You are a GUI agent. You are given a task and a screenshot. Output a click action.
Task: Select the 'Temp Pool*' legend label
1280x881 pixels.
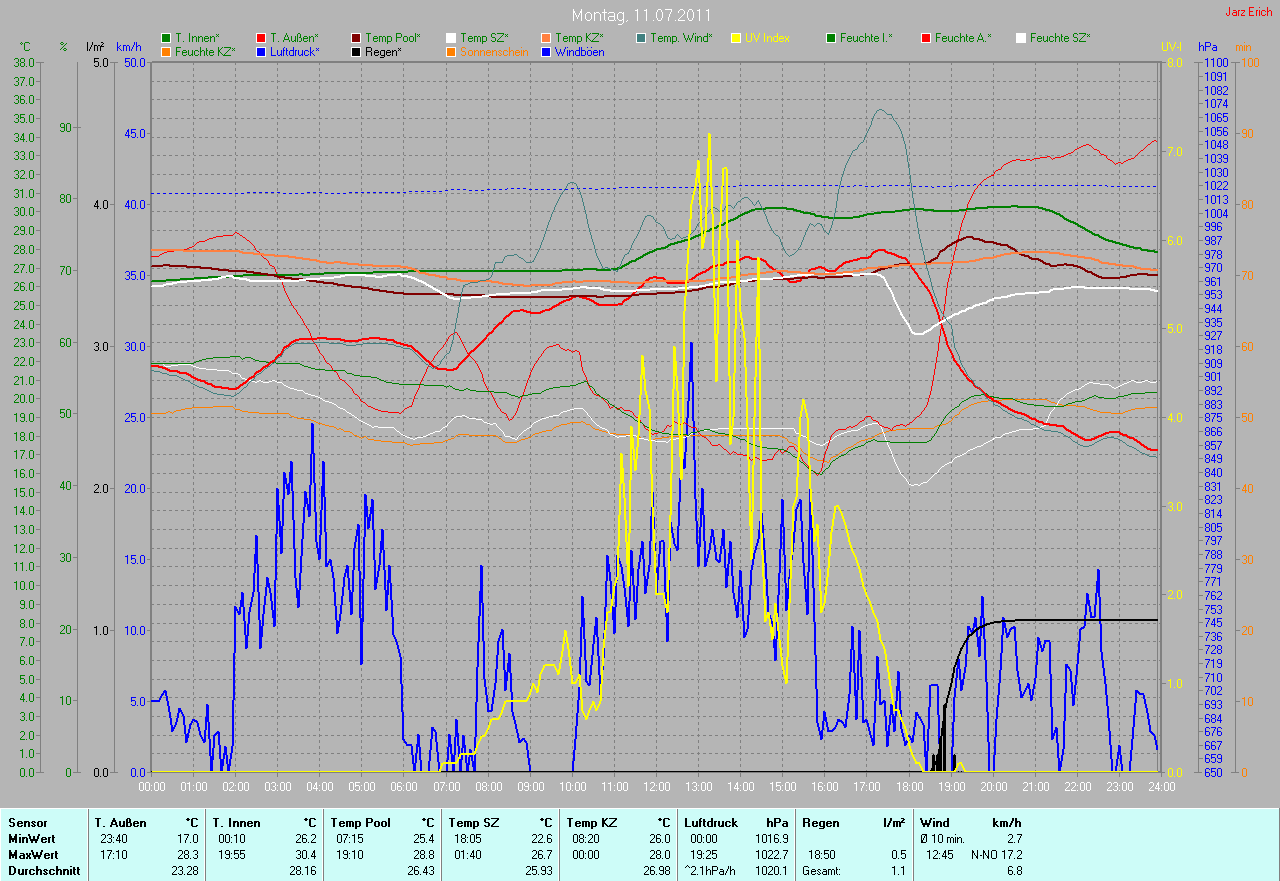point(393,38)
